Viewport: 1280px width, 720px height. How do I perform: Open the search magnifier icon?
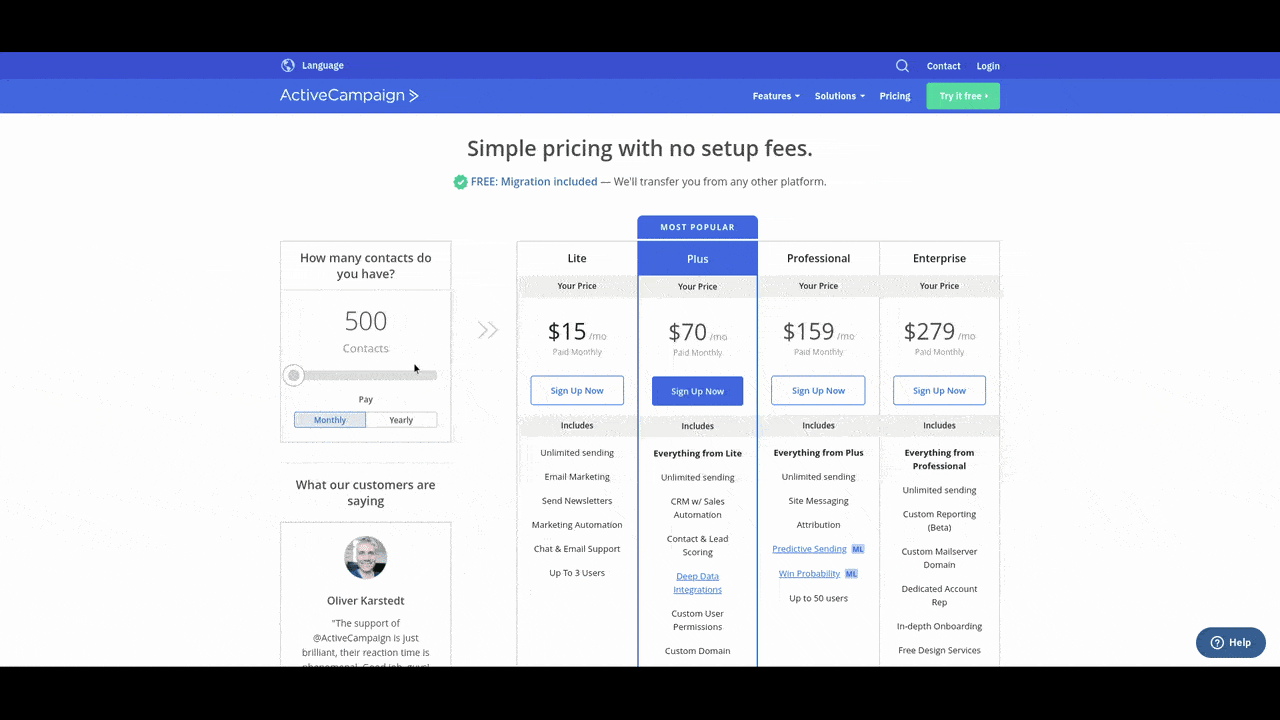[902, 66]
